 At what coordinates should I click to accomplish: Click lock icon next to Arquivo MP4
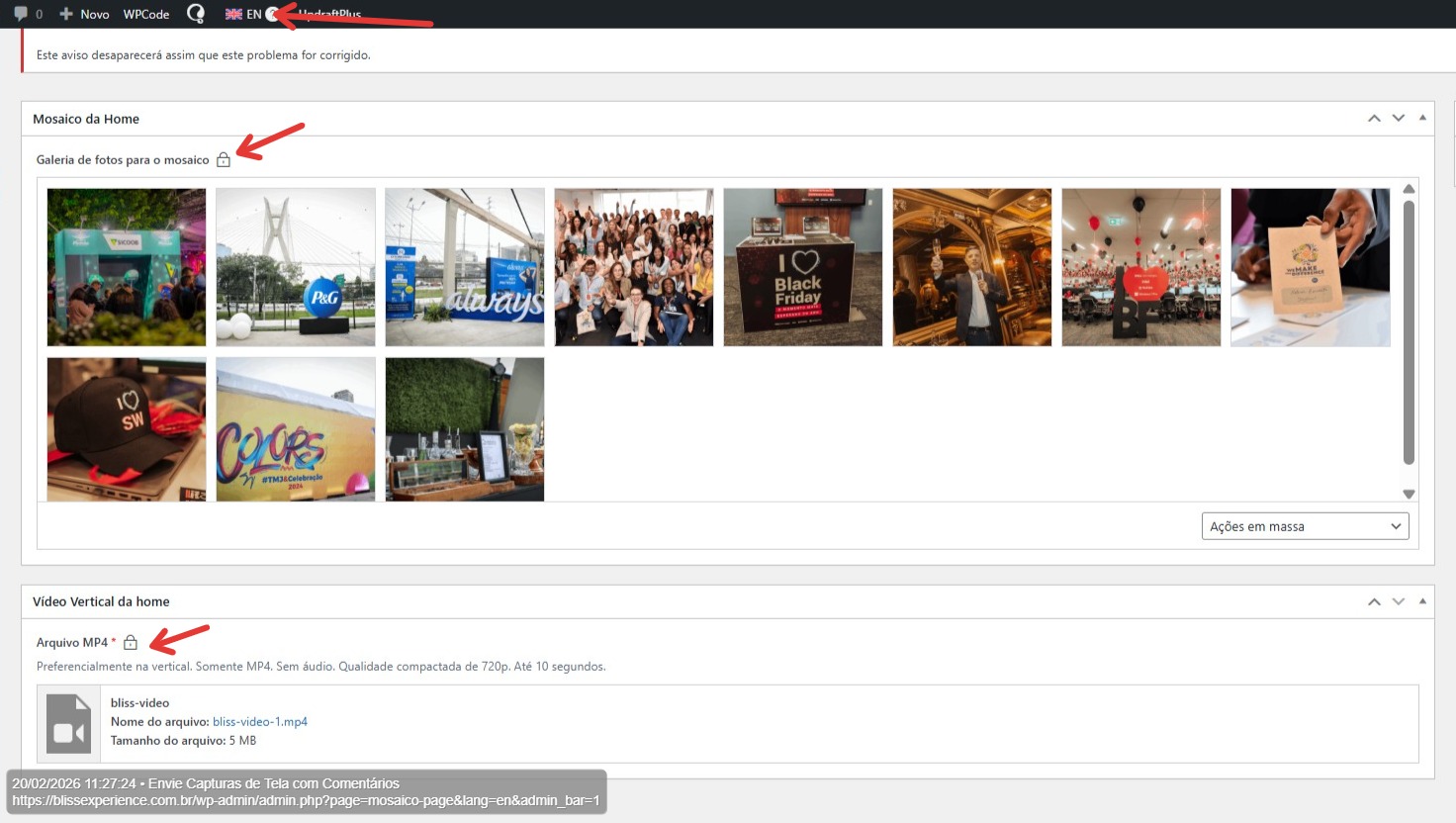pos(131,642)
